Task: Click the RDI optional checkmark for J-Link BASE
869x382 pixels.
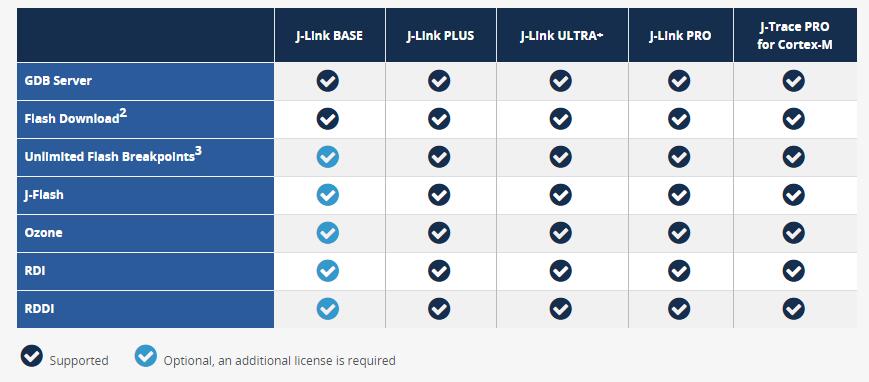Action: click(328, 271)
